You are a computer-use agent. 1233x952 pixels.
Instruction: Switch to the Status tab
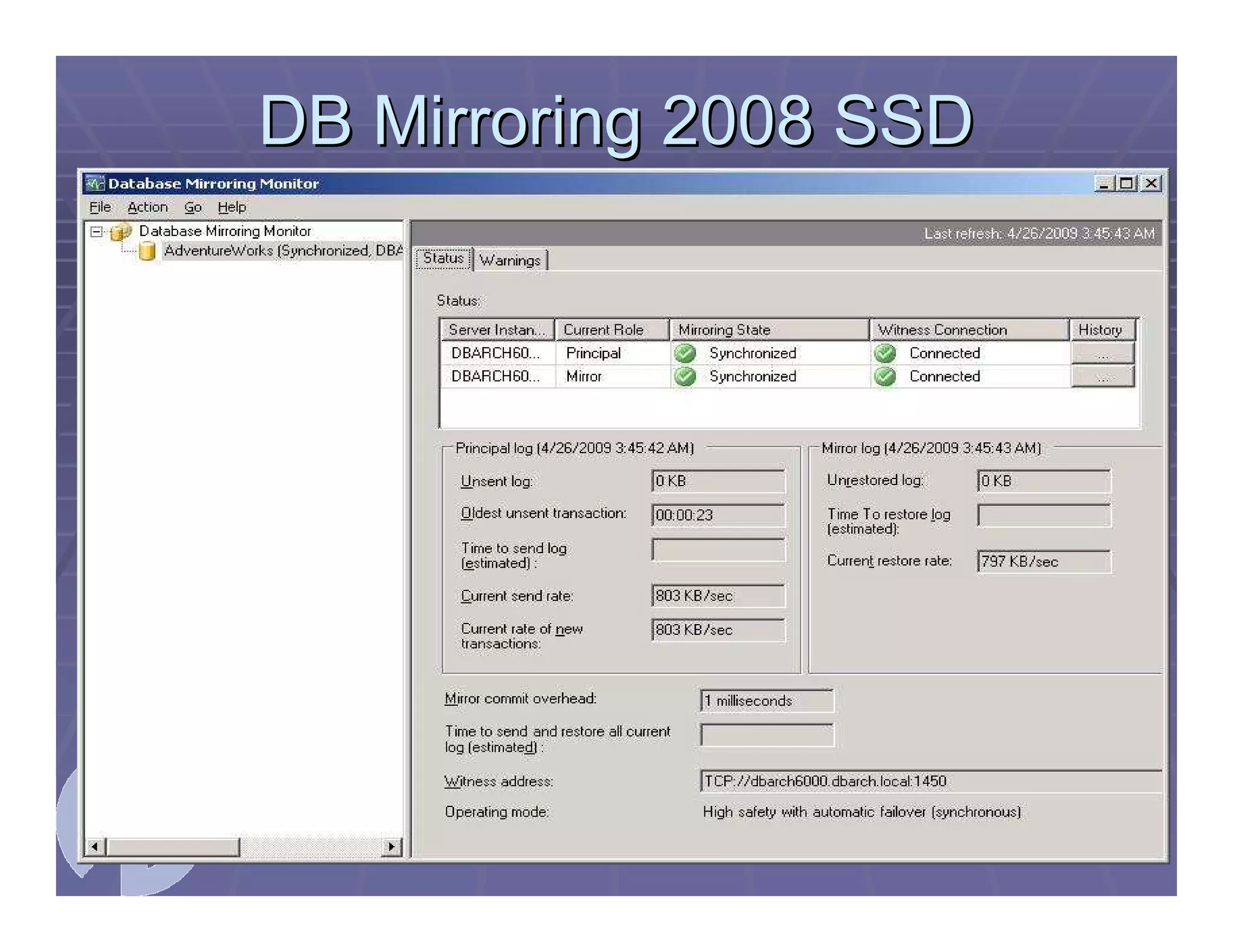pyautogui.click(x=444, y=259)
